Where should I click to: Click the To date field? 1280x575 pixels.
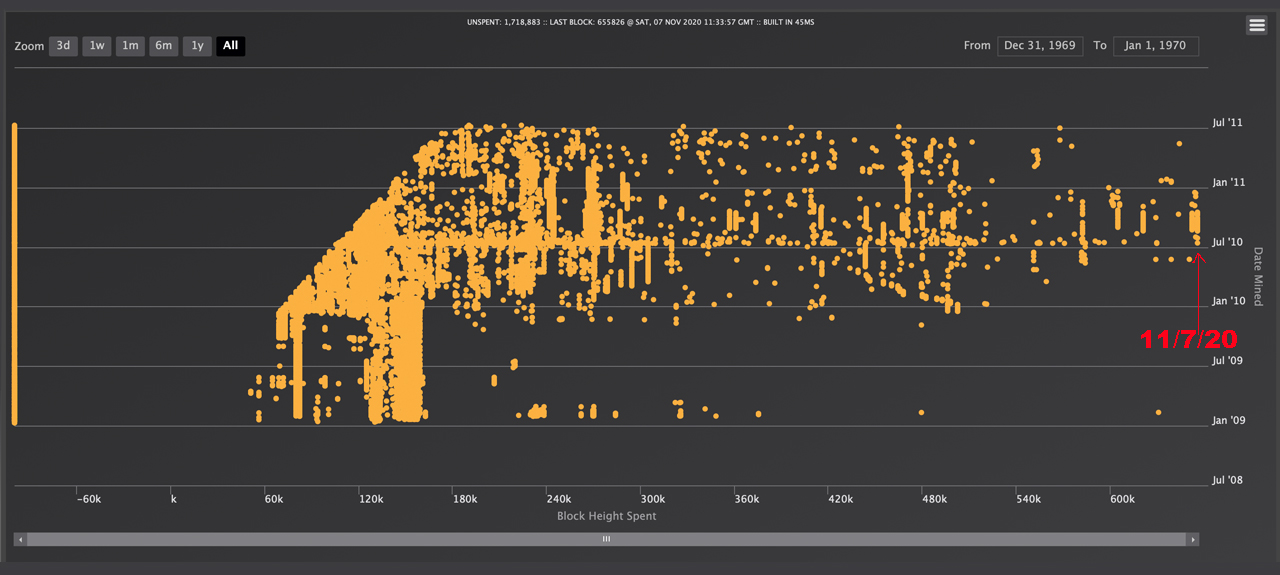1156,46
